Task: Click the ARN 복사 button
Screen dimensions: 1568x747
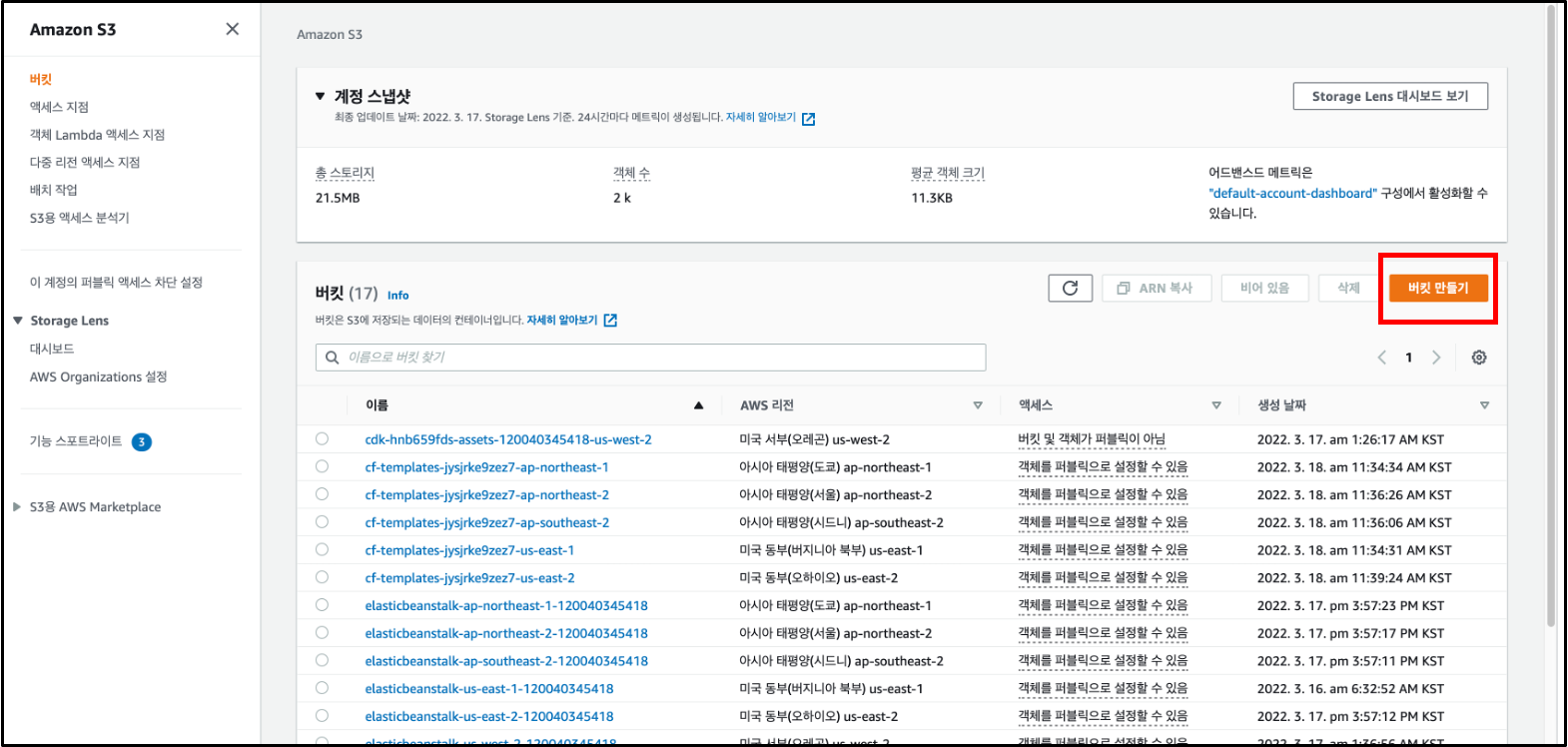Action: 1157,288
